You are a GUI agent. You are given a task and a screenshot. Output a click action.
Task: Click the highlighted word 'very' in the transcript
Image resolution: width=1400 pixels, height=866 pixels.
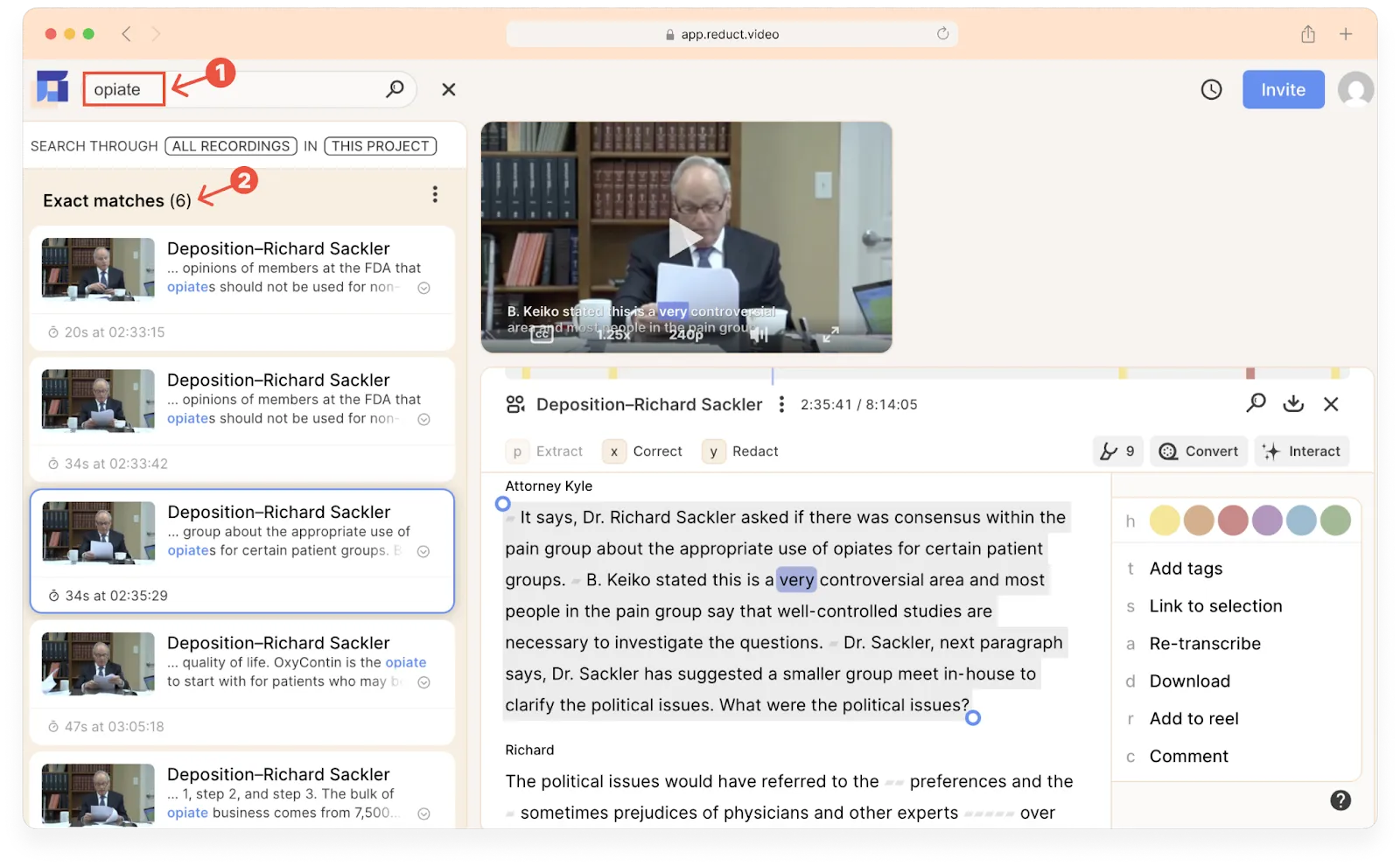click(x=796, y=580)
